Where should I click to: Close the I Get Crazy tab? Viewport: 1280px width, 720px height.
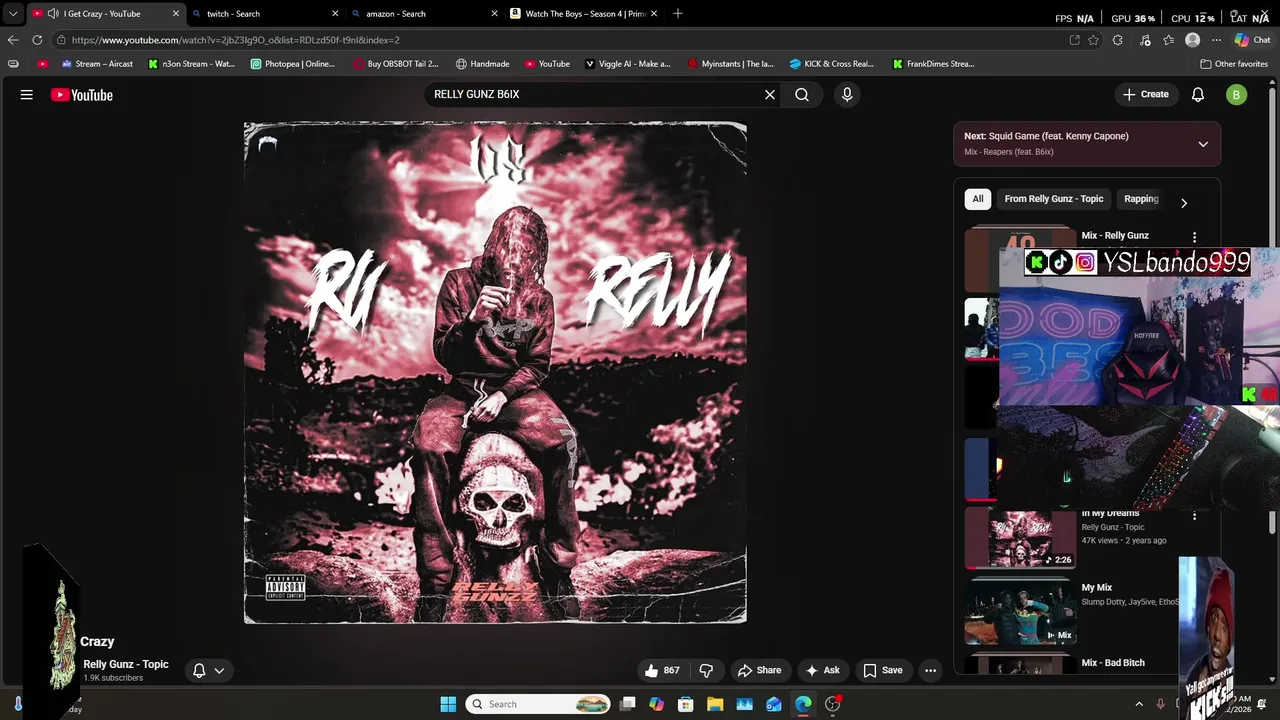click(176, 14)
